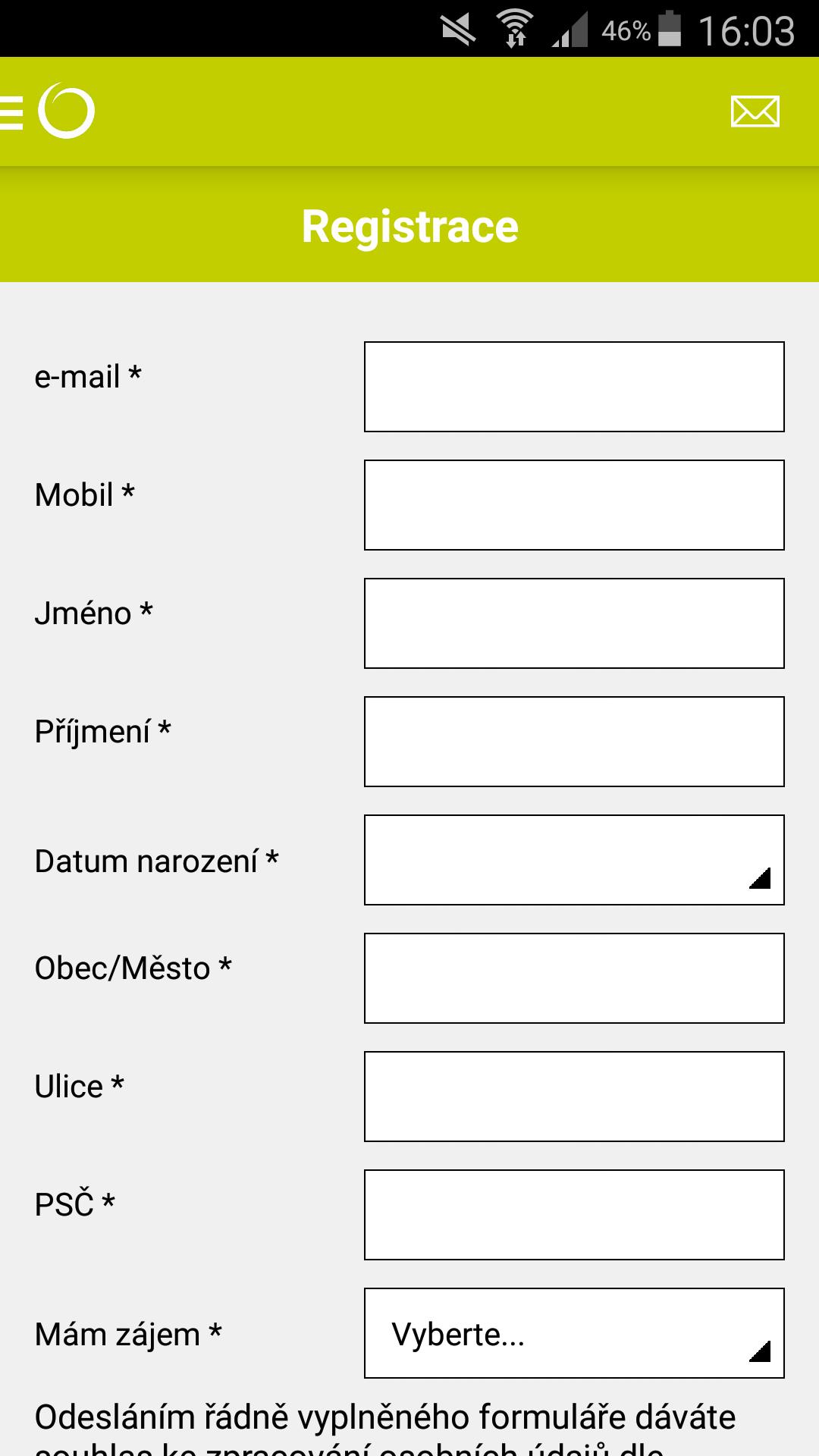Focus the Obec/Město text field
Image resolution: width=819 pixels, height=1456 pixels.
tap(574, 978)
